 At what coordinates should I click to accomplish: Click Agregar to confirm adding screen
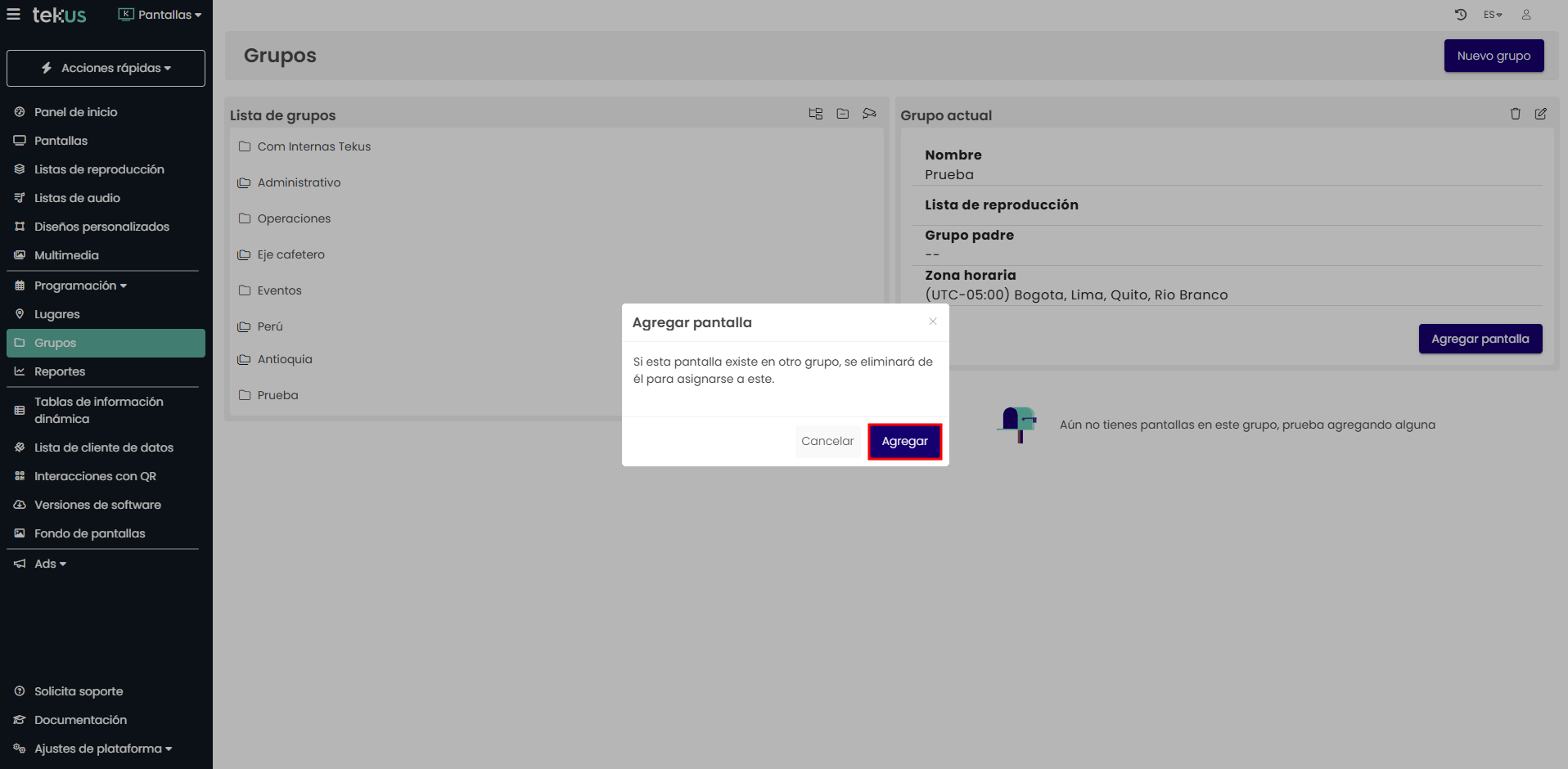(x=904, y=442)
